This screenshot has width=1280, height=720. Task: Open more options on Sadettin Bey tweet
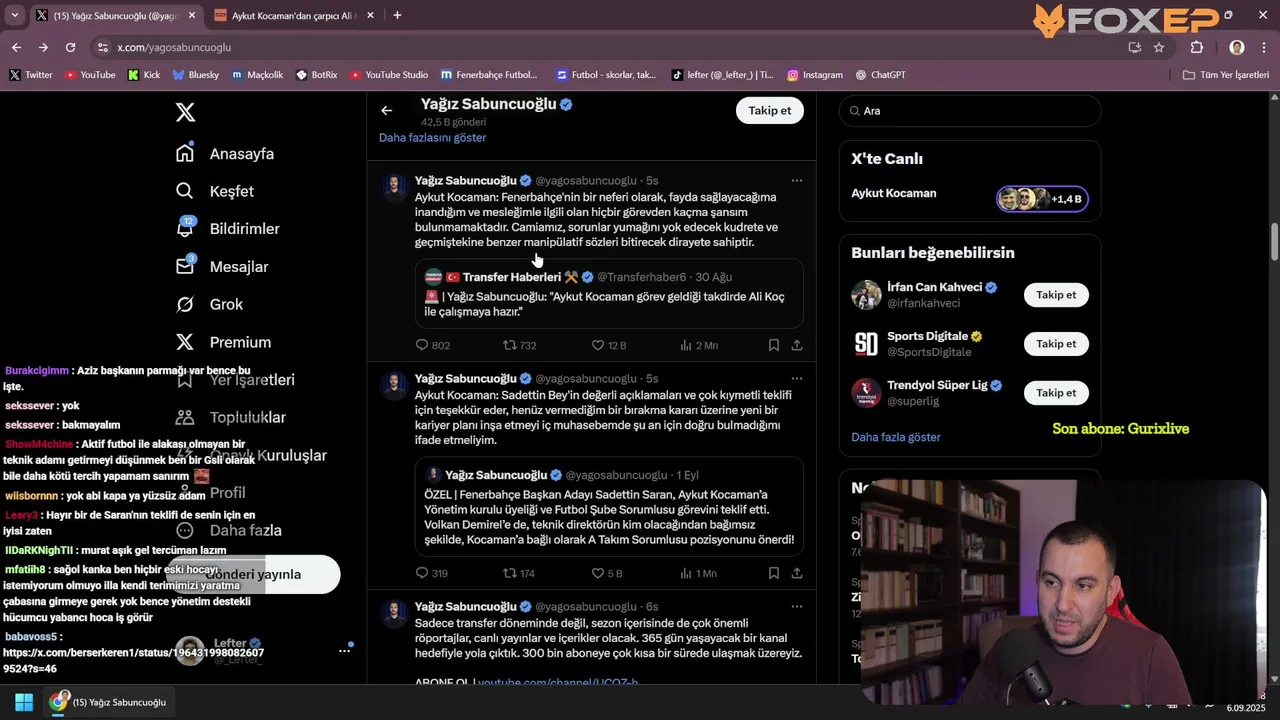coord(797,379)
